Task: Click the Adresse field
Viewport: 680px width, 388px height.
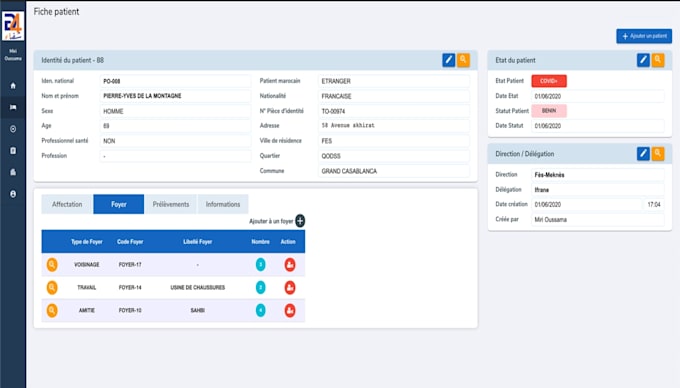Action: [394, 126]
